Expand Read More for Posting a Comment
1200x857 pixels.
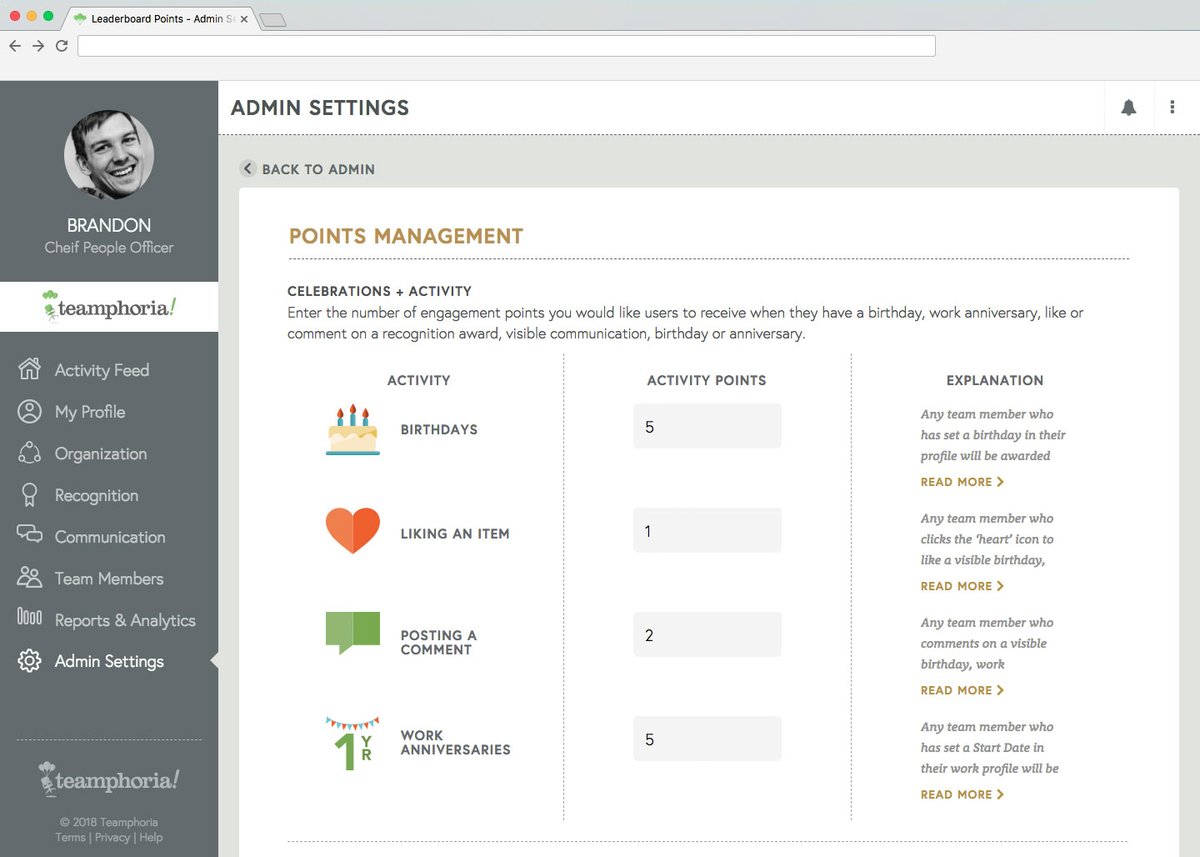tap(962, 690)
